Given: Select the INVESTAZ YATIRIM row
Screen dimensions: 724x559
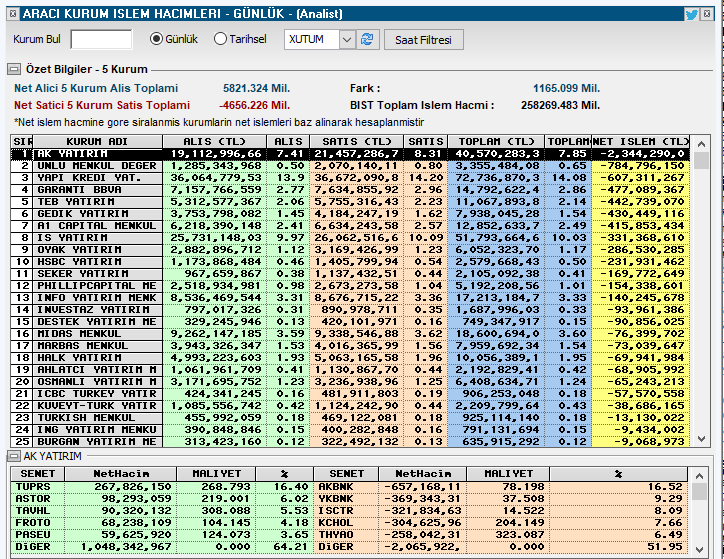Looking at the screenshot, I should tap(350, 310).
